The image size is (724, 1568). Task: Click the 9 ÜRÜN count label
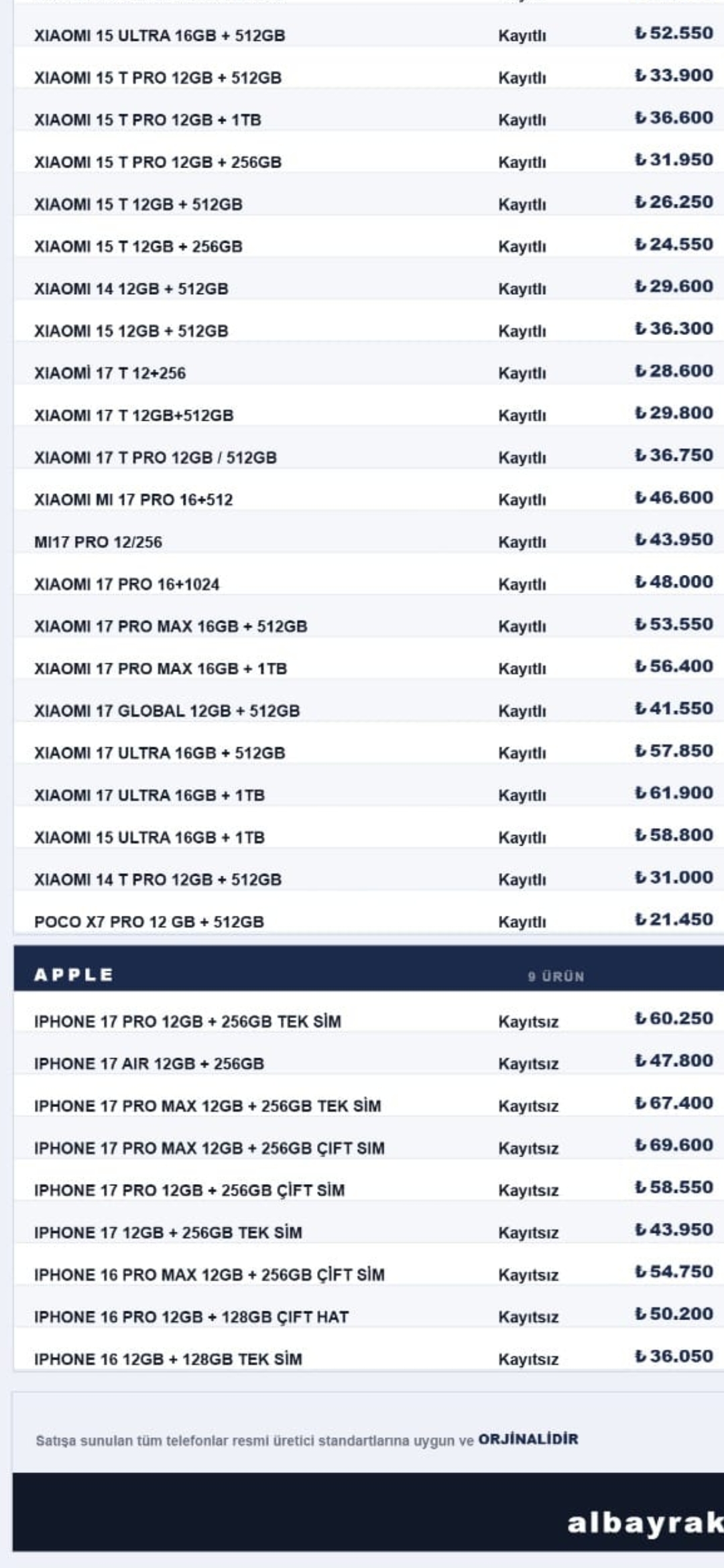coord(556,976)
